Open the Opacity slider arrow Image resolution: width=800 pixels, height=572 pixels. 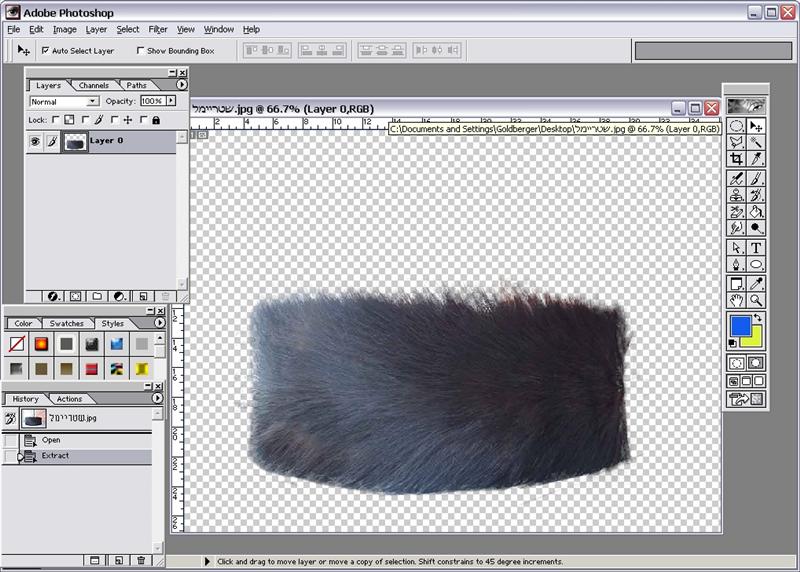171,101
